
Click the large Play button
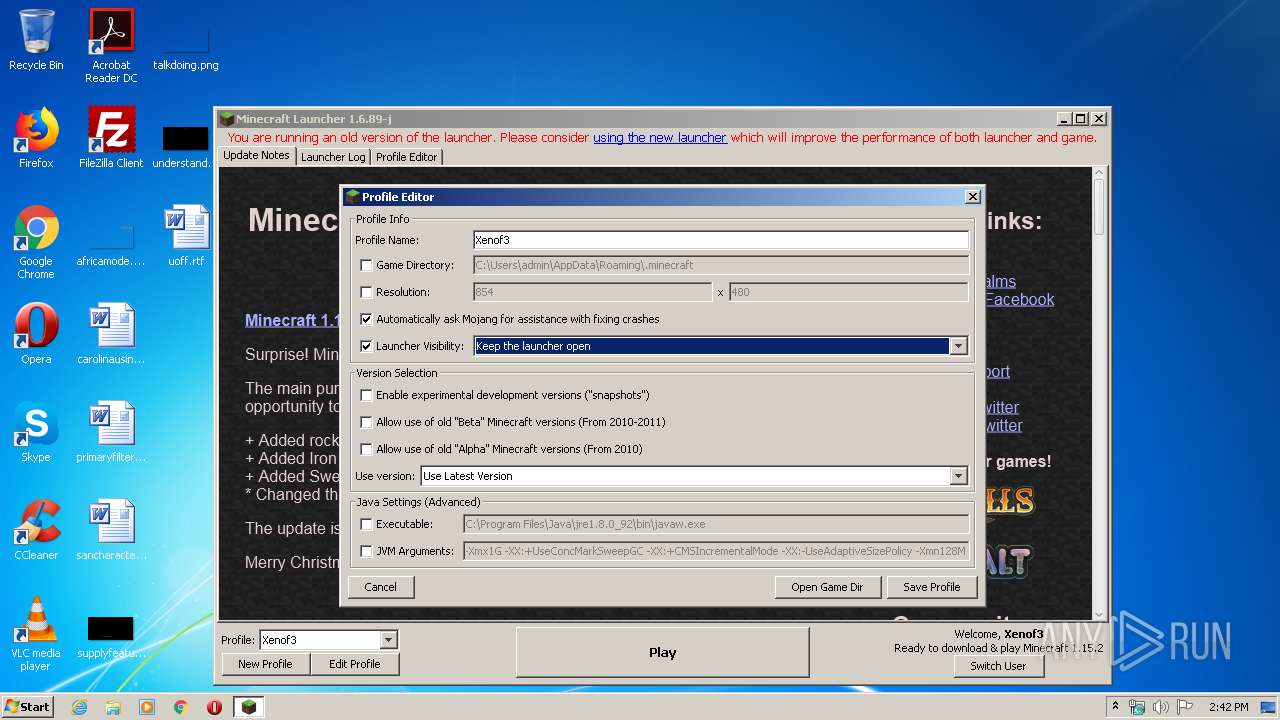662,652
